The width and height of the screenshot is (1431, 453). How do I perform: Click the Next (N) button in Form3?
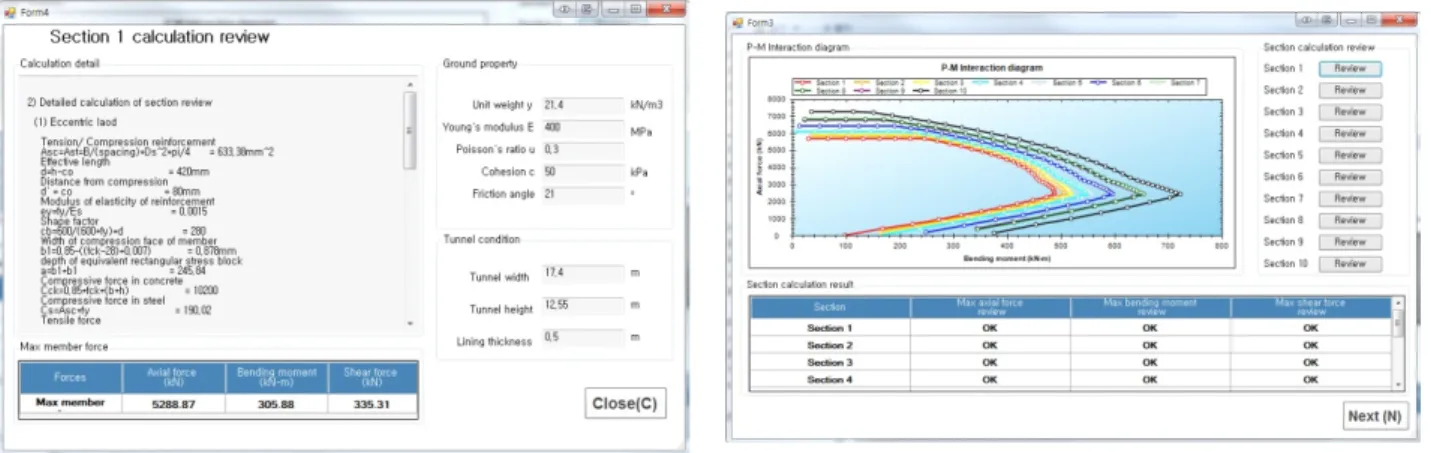point(1374,416)
